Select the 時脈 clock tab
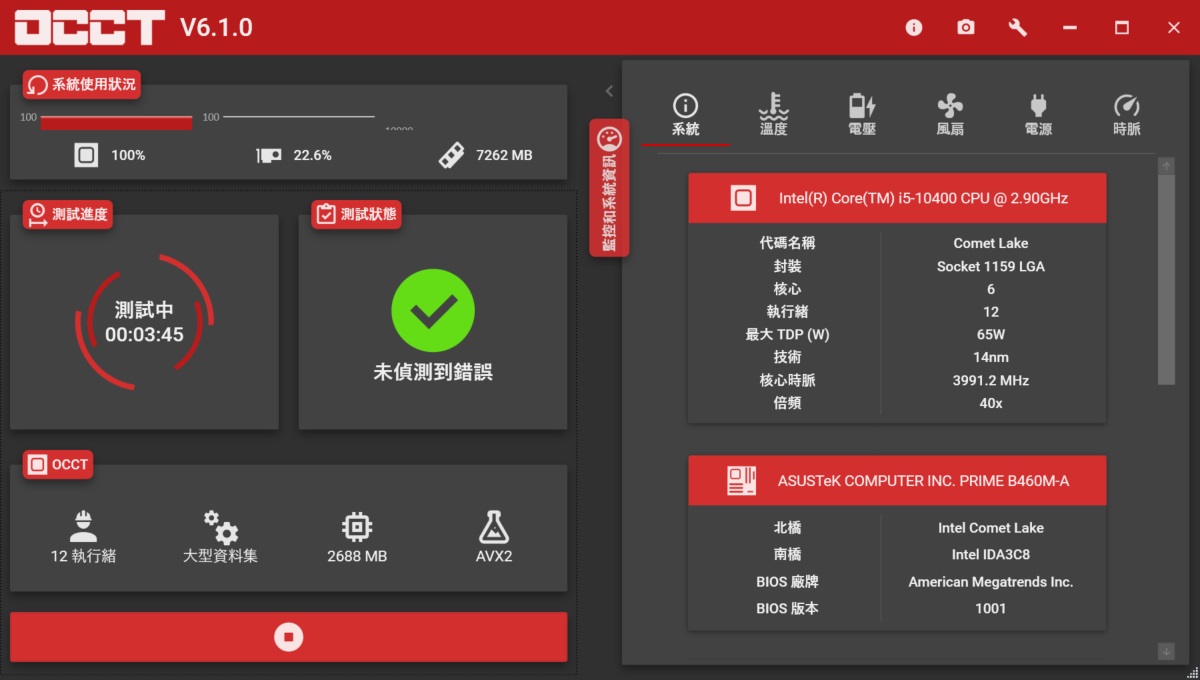Viewport: 1200px width, 680px height. (x=1126, y=115)
